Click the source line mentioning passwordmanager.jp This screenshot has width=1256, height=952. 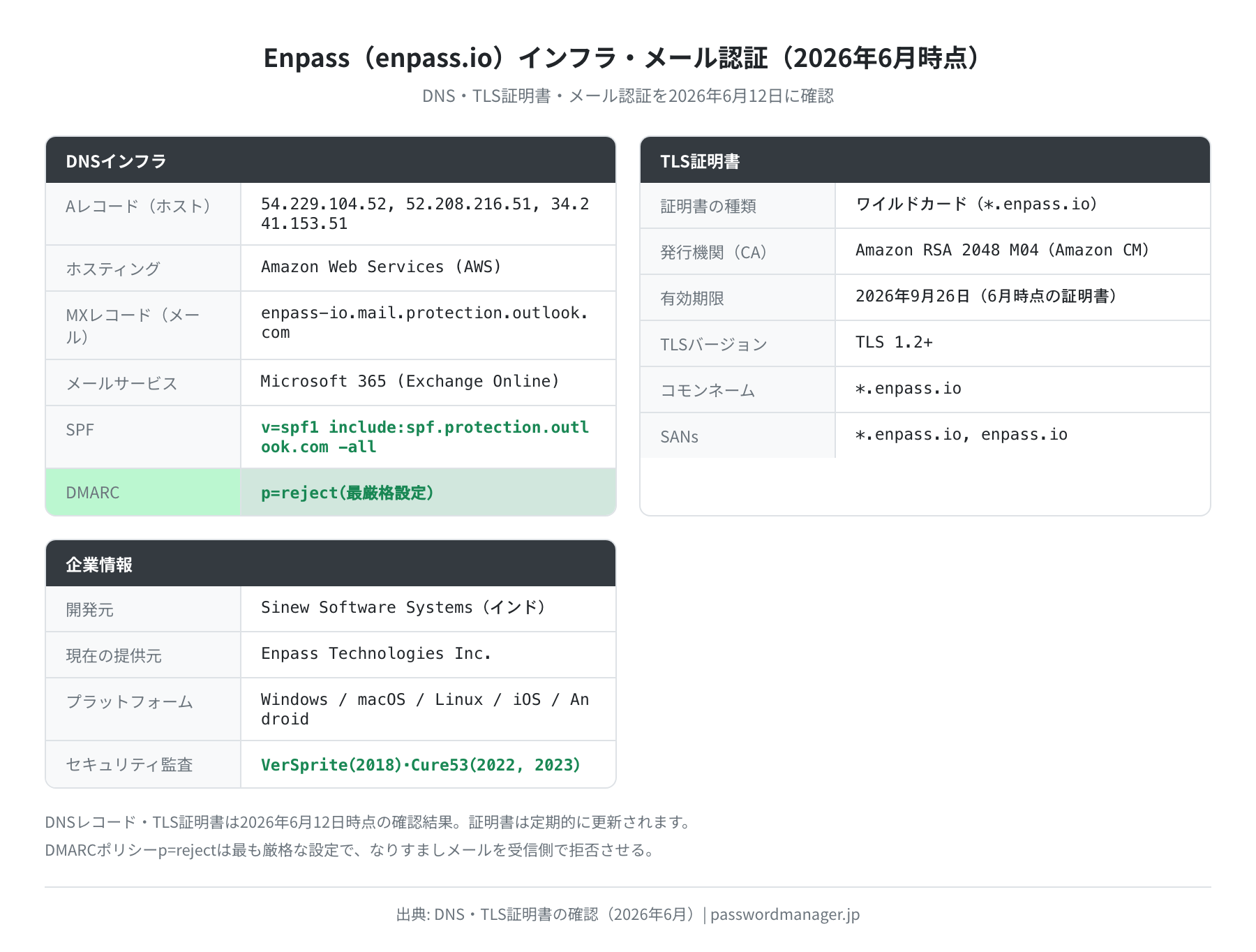(628, 914)
